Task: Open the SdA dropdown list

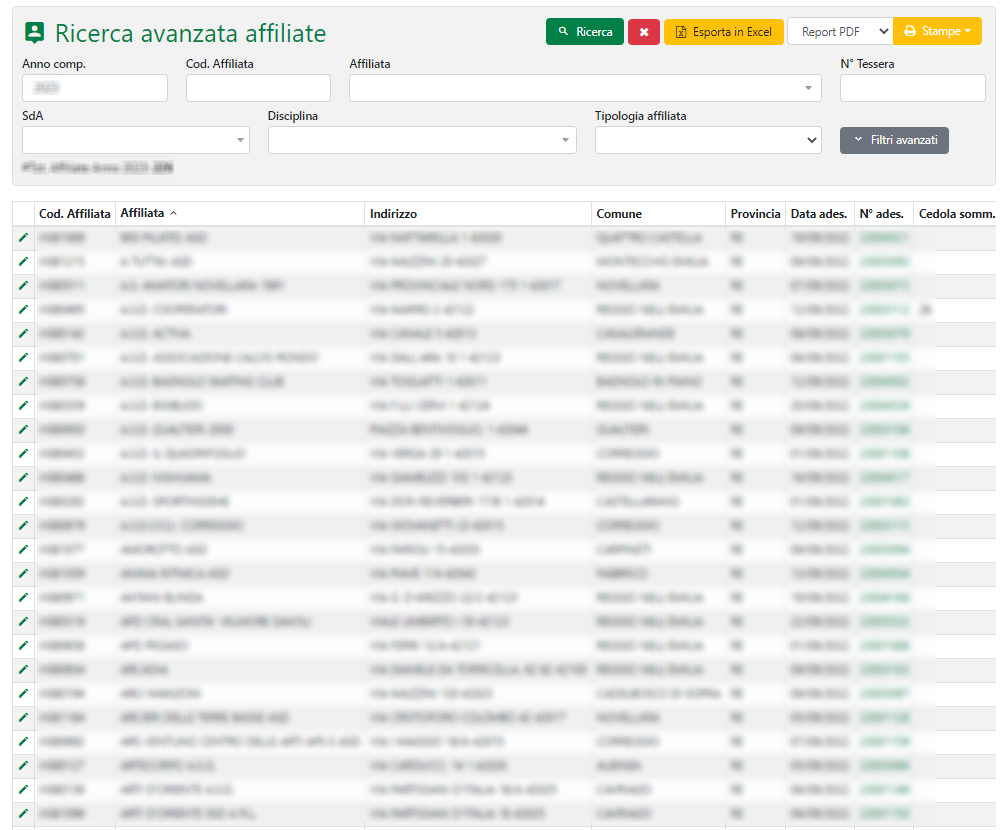Action: [x=136, y=141]
